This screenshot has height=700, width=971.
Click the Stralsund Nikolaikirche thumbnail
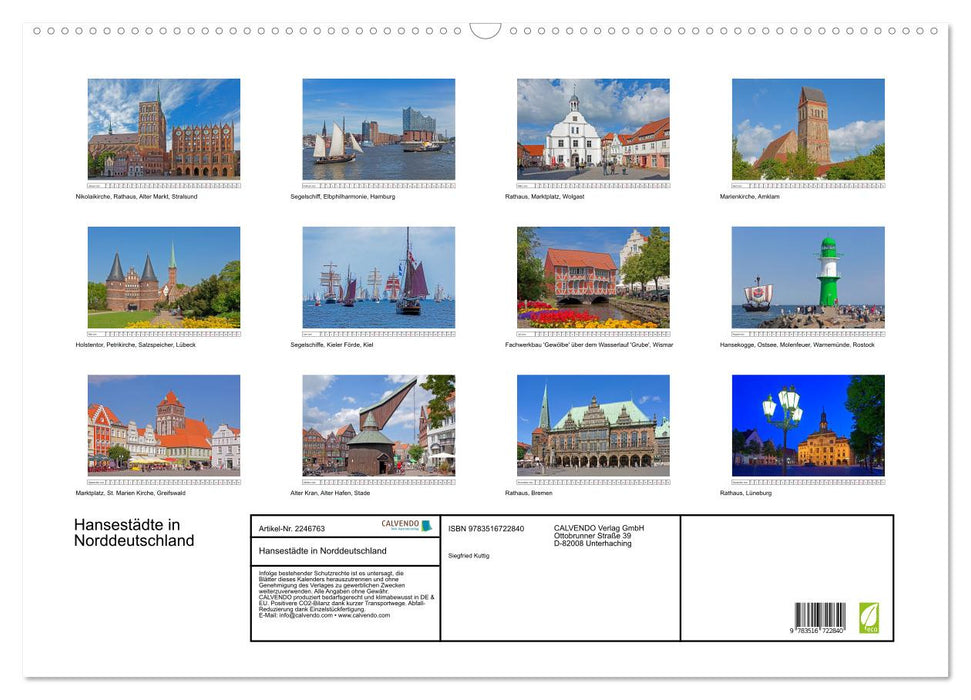pyautogui.click(x=164, y=131)
